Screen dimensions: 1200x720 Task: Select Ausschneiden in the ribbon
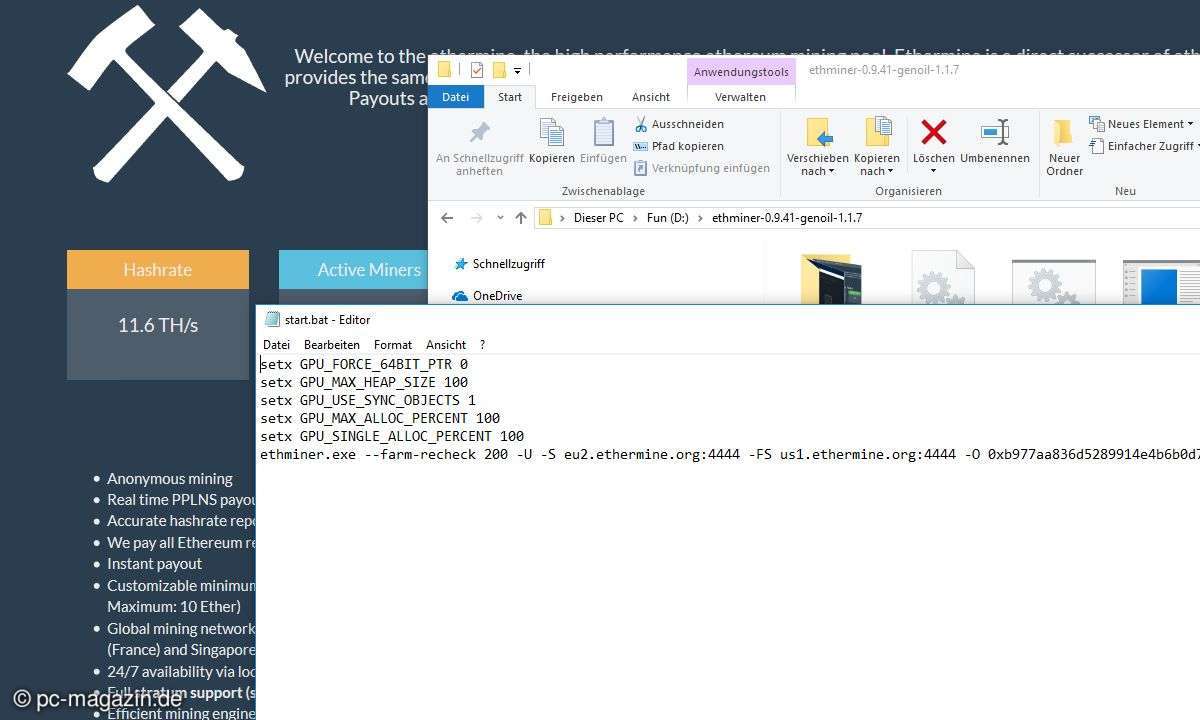pos(679,124)
